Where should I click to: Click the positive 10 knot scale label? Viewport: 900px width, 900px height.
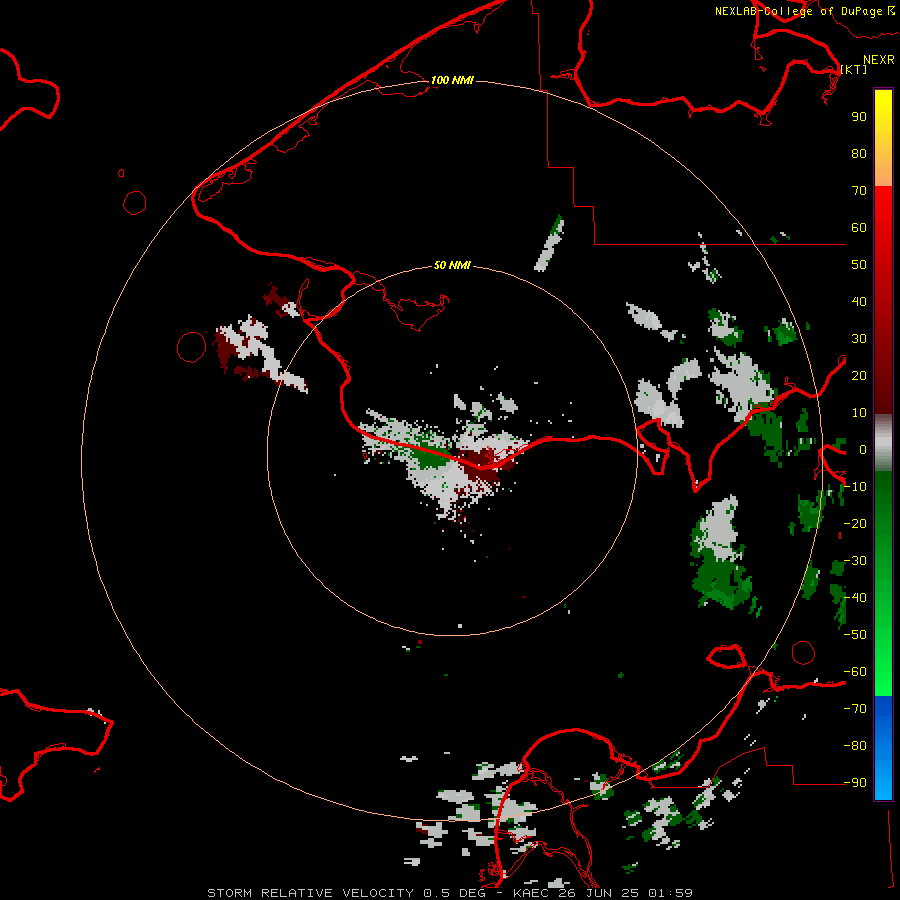pyautogui.click(x=859, y=413)
